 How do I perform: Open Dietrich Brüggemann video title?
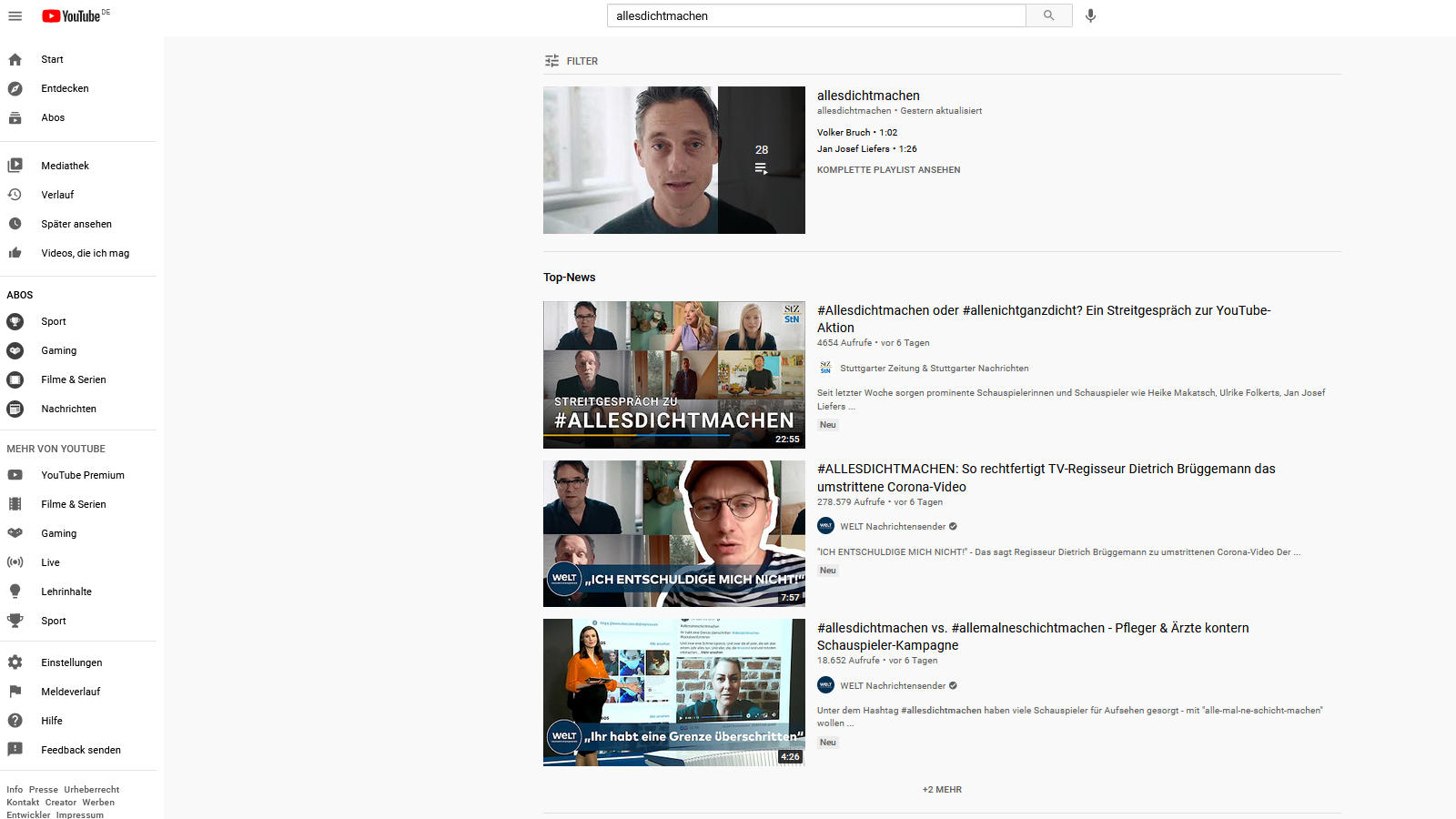(1046, 478)
